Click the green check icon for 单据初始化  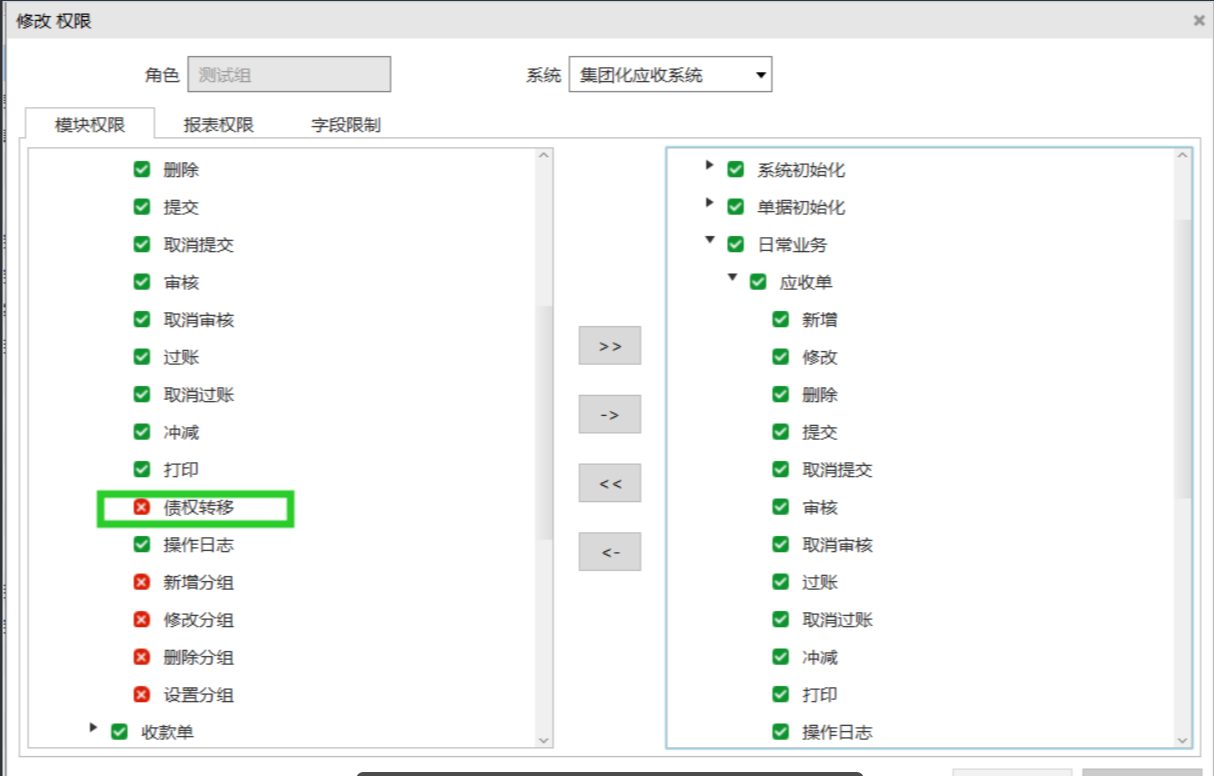click(736, 207)
